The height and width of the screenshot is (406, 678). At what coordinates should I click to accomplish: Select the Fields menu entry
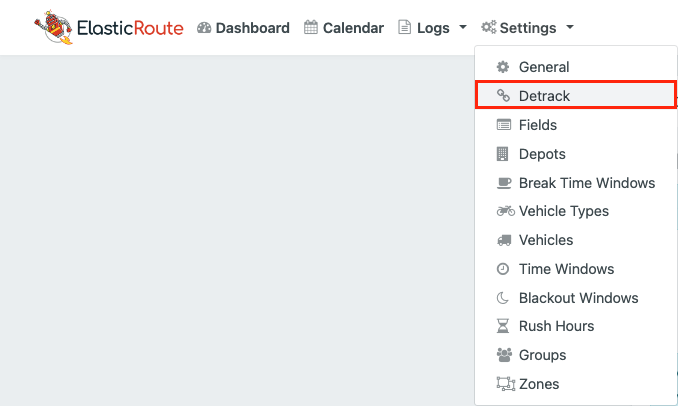[x=576, y=125]
